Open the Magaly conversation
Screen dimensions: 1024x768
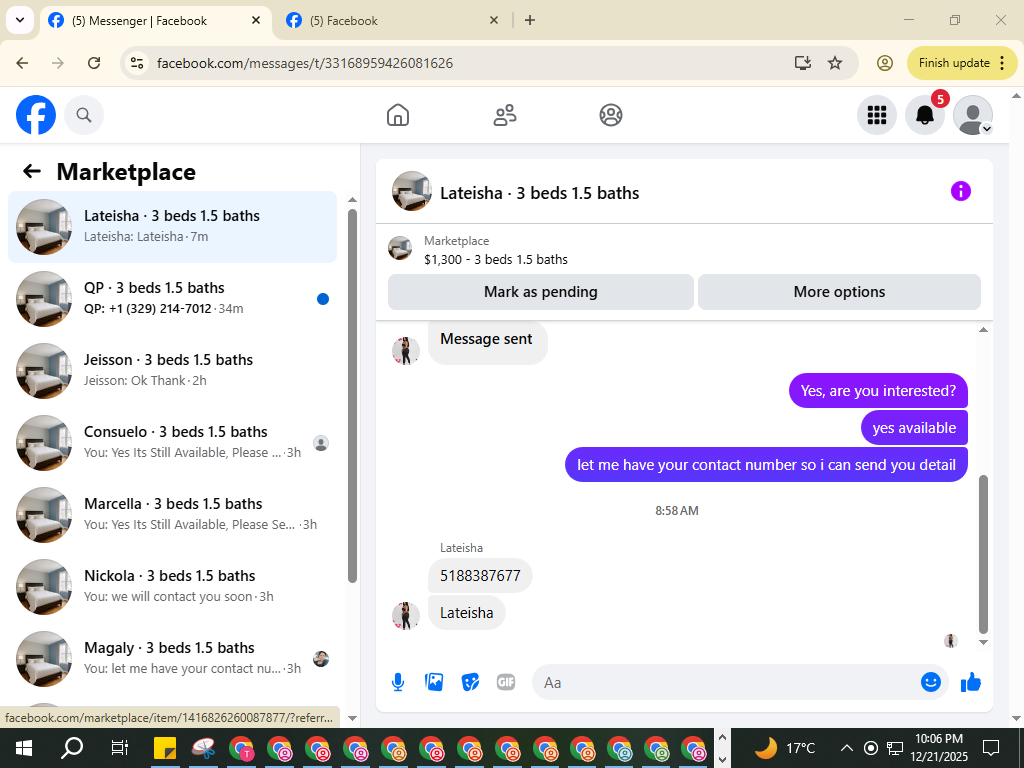point(172,658)
